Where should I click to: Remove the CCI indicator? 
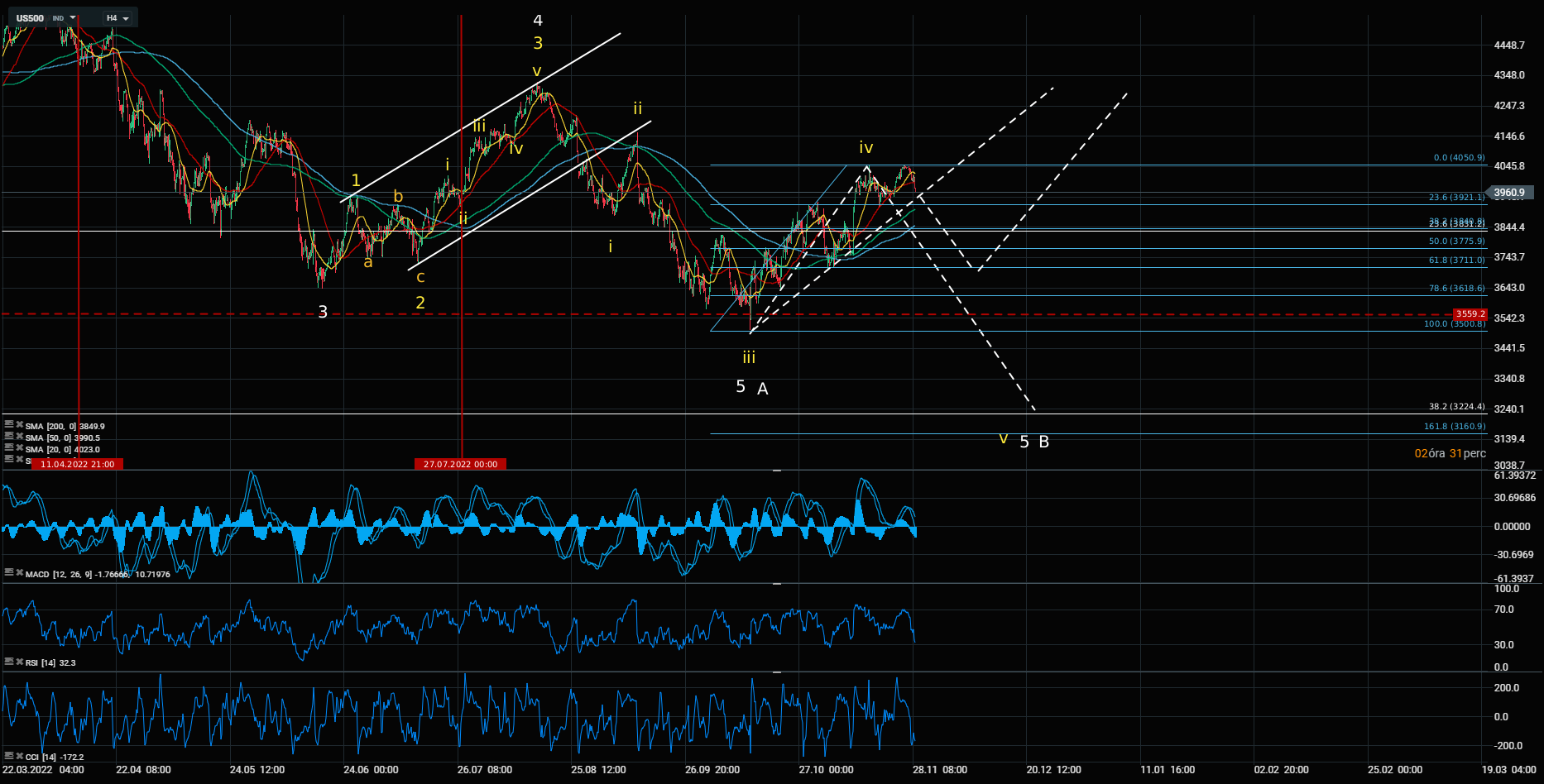(19, 756)
